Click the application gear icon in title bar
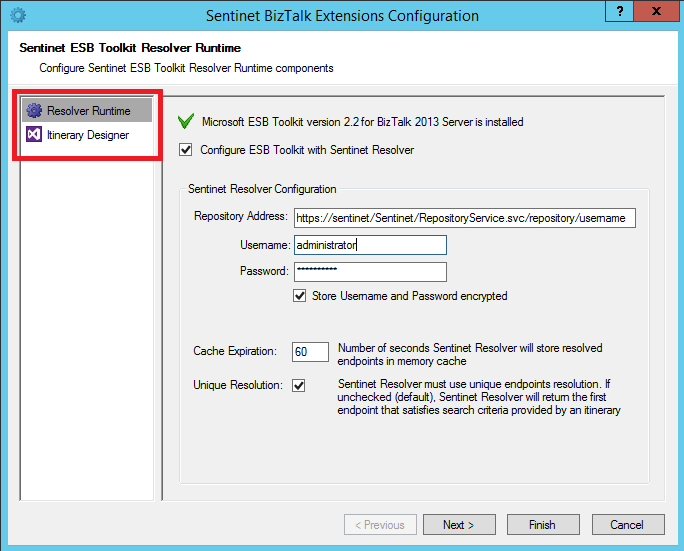The width and height of the screenshot is (684, 551). (17, 16)
